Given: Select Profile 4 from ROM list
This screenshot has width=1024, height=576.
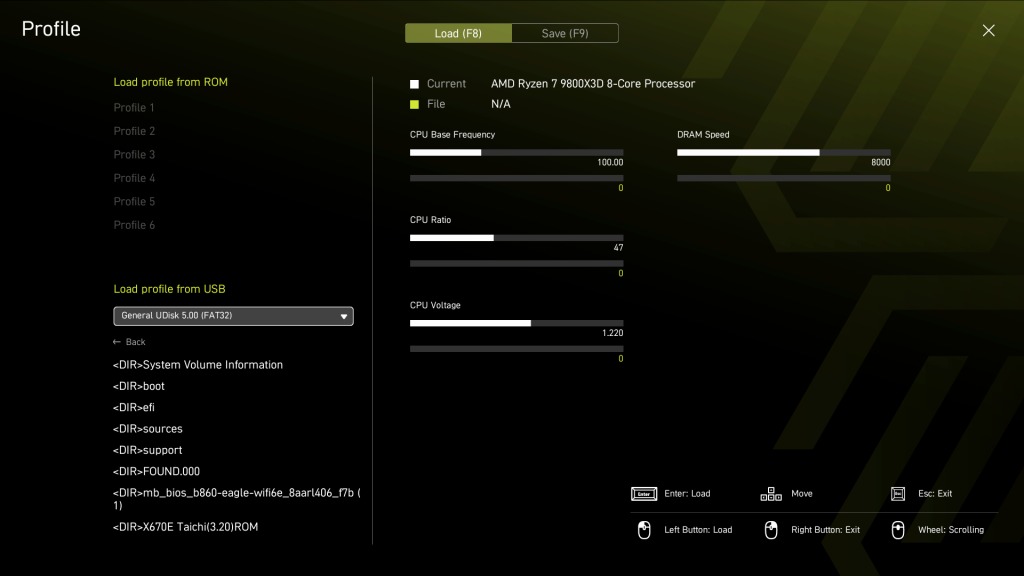Looking at the screenshot, I should tap(134, 178).
